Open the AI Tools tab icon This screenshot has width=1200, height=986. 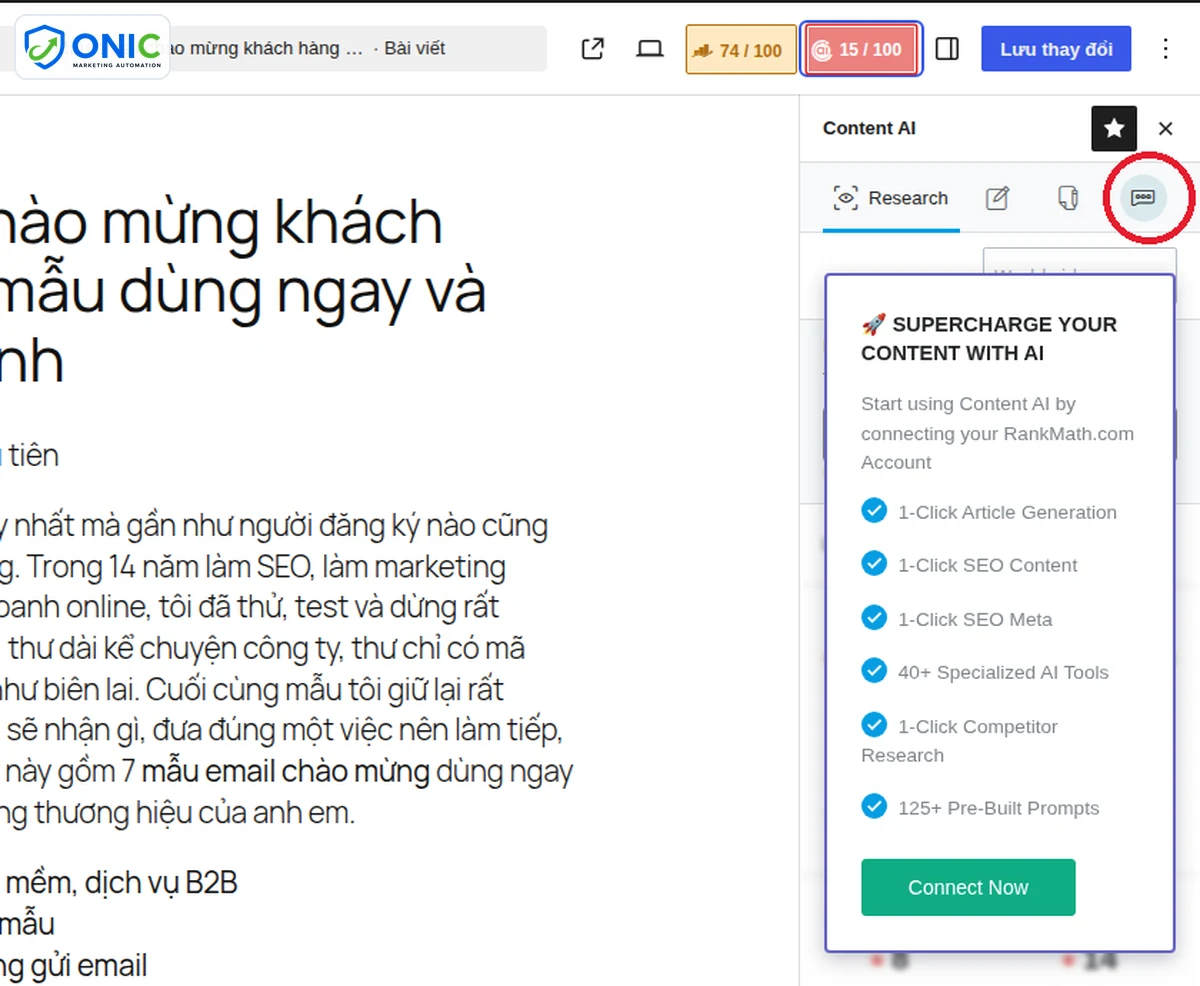tap(1068, 198)
